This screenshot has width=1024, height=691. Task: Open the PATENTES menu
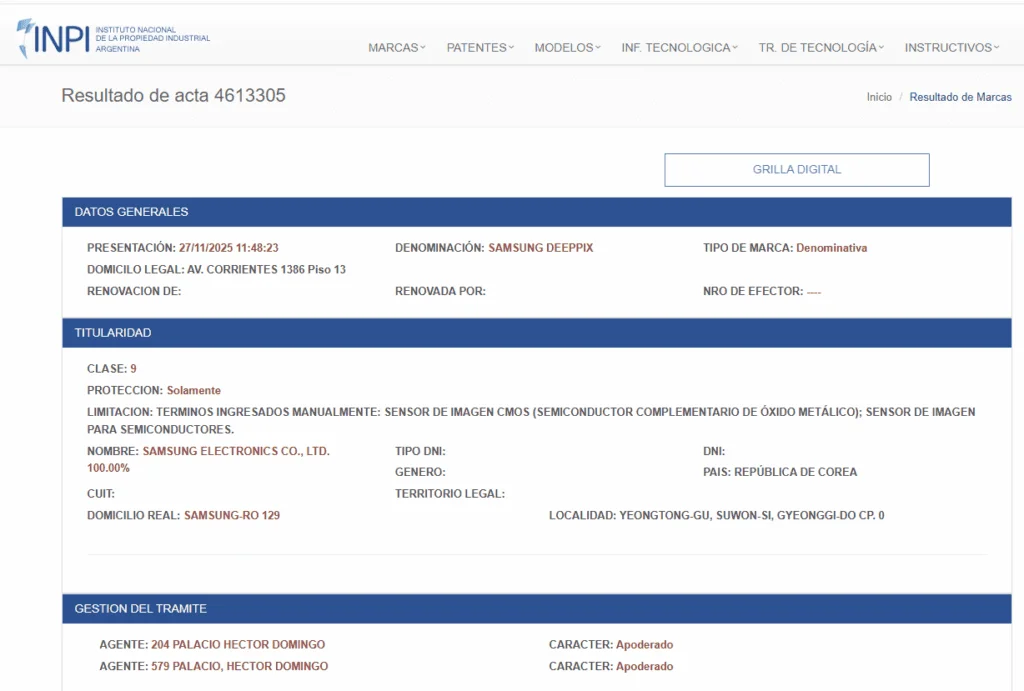click(479, 47)
